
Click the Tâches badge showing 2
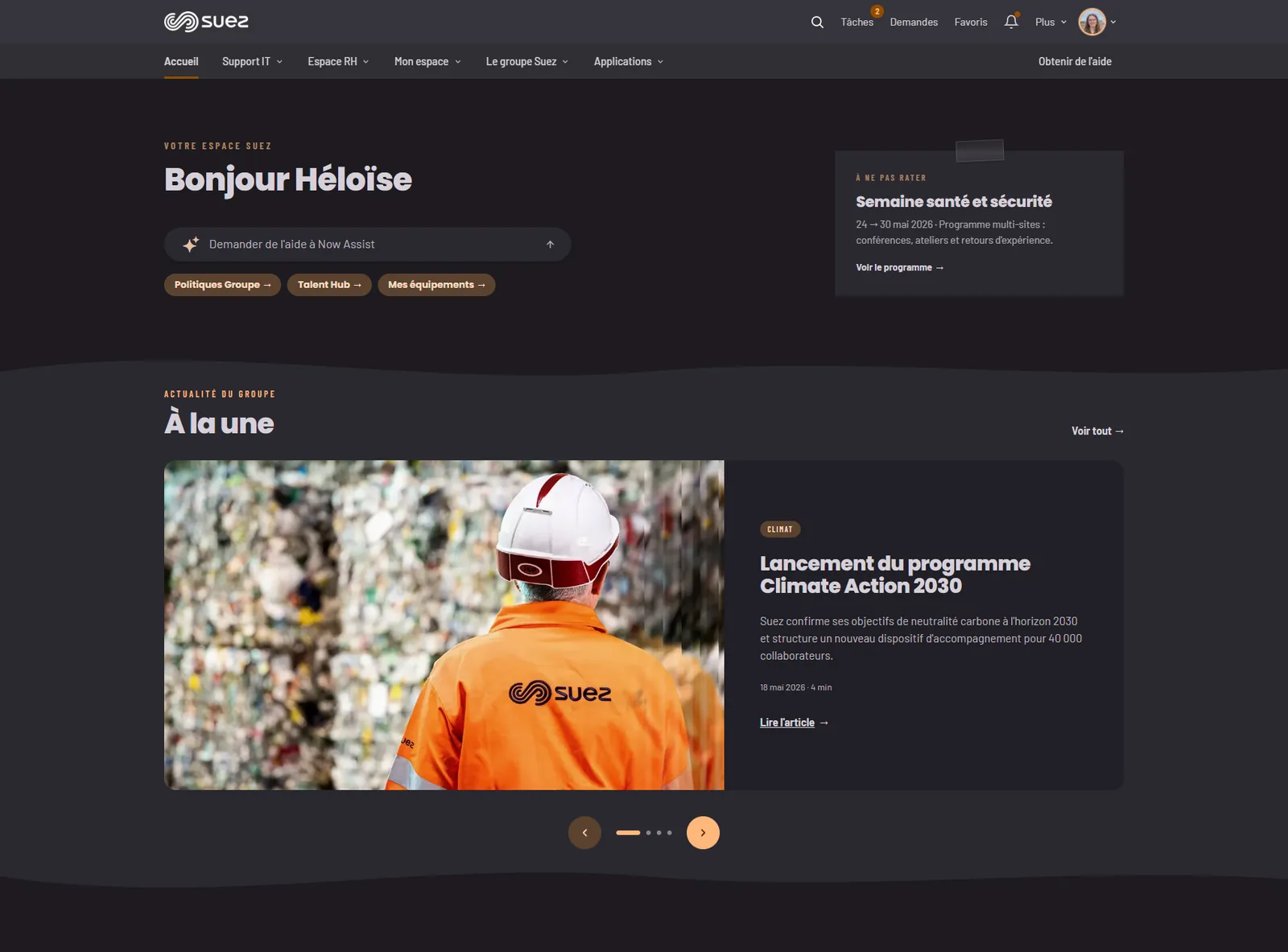[x=877, y=11]
